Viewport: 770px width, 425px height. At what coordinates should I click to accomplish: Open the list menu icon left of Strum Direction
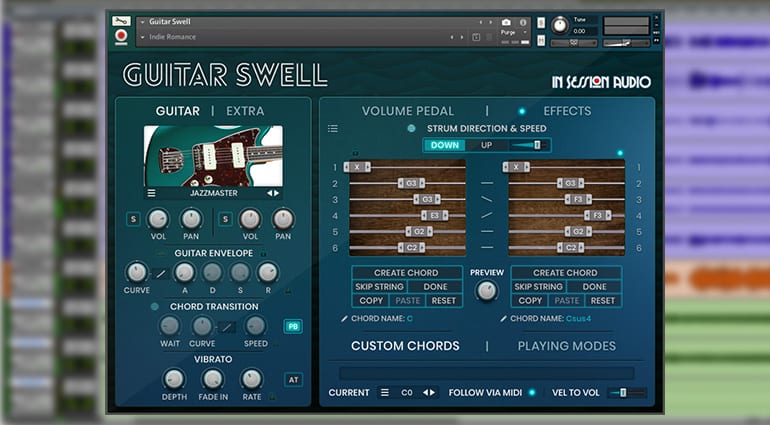click(332, 129)
